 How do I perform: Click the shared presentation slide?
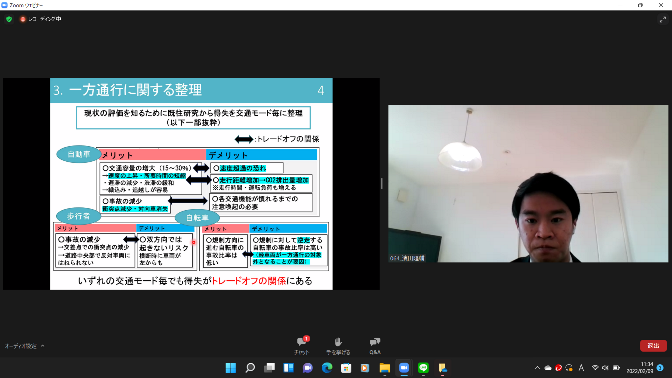(x=191, y=184)
